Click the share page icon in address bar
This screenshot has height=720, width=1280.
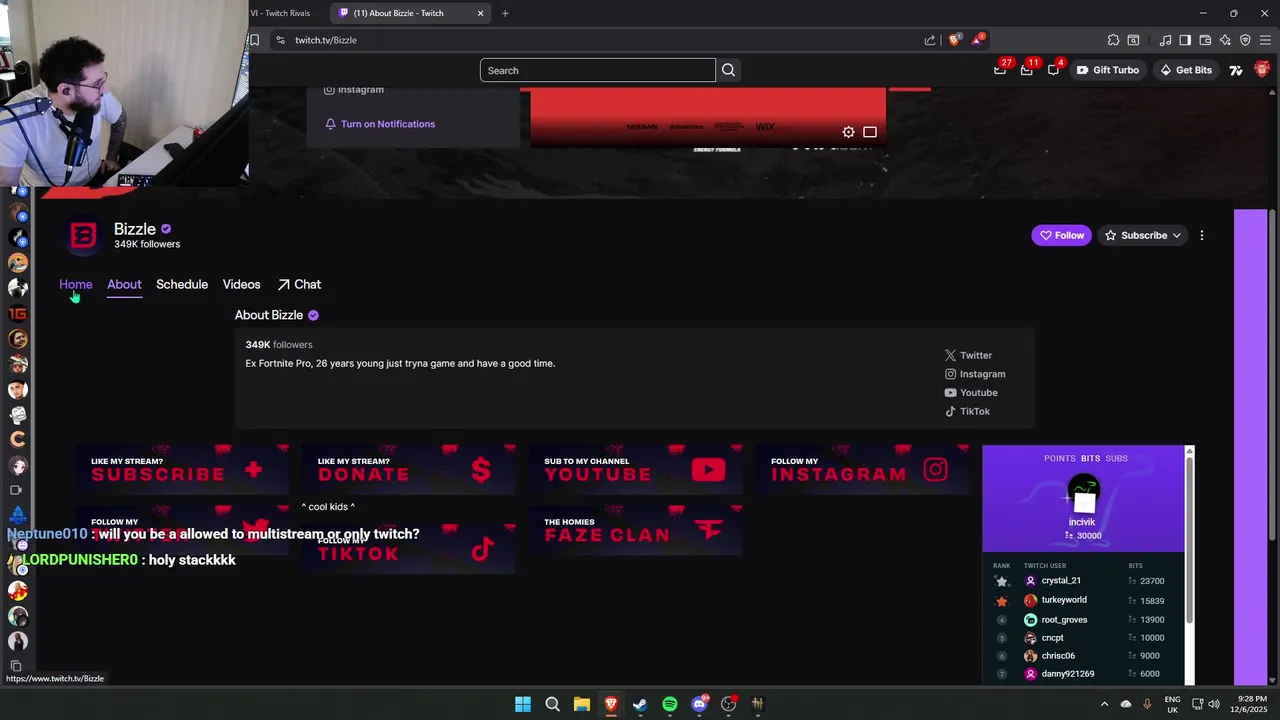[930, 40]
